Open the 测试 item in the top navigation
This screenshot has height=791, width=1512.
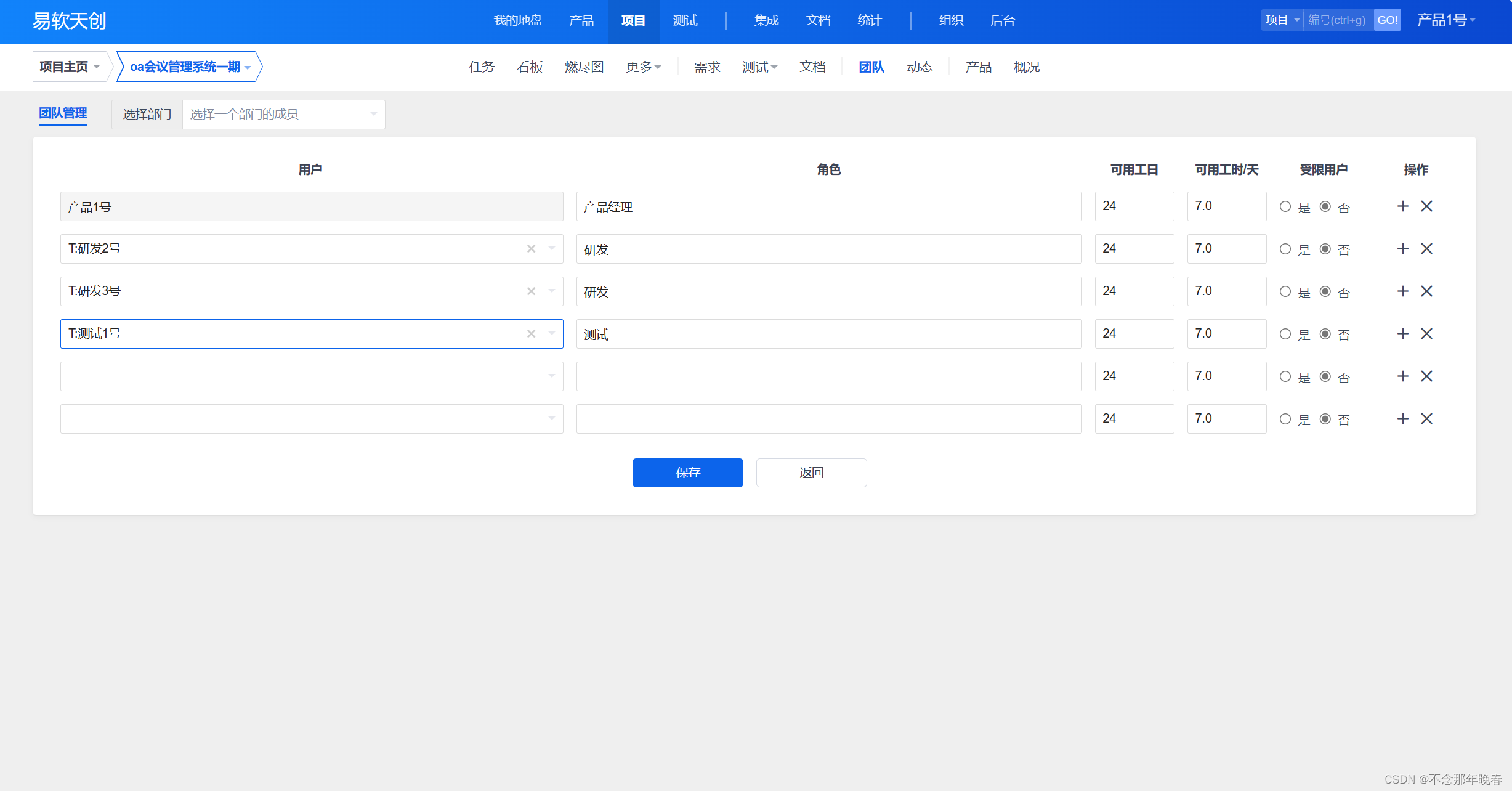[x=685, y=21]
